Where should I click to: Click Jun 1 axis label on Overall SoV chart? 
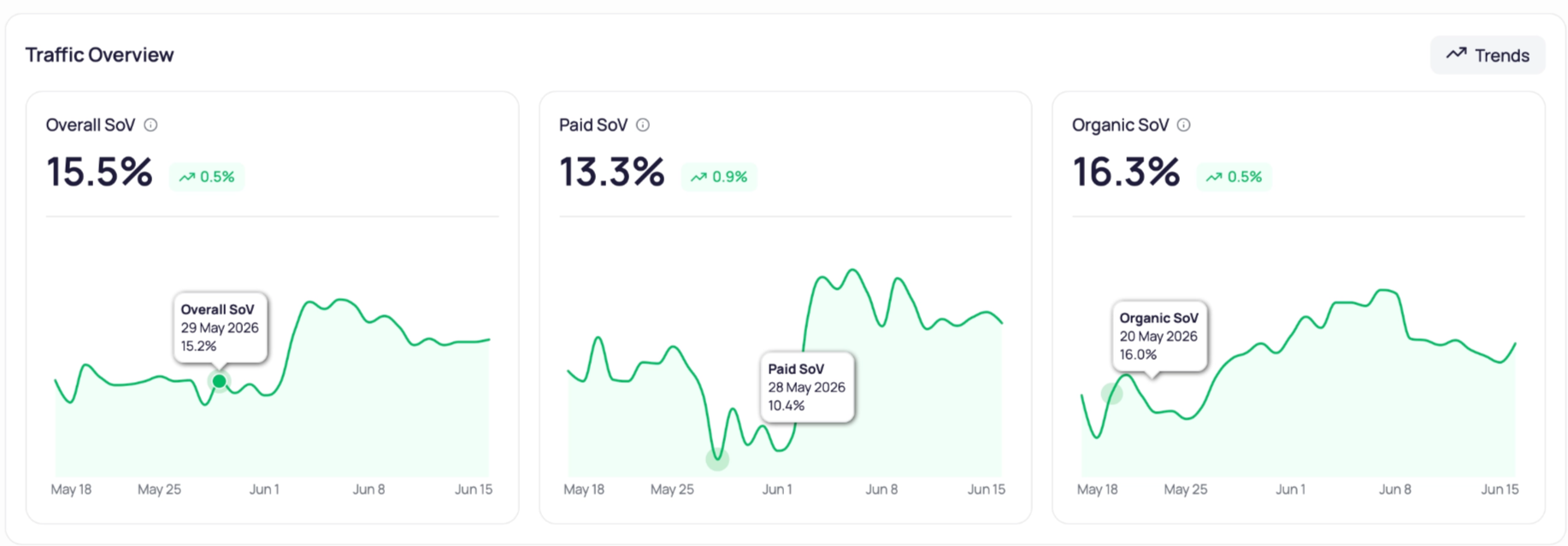(264, 490)
